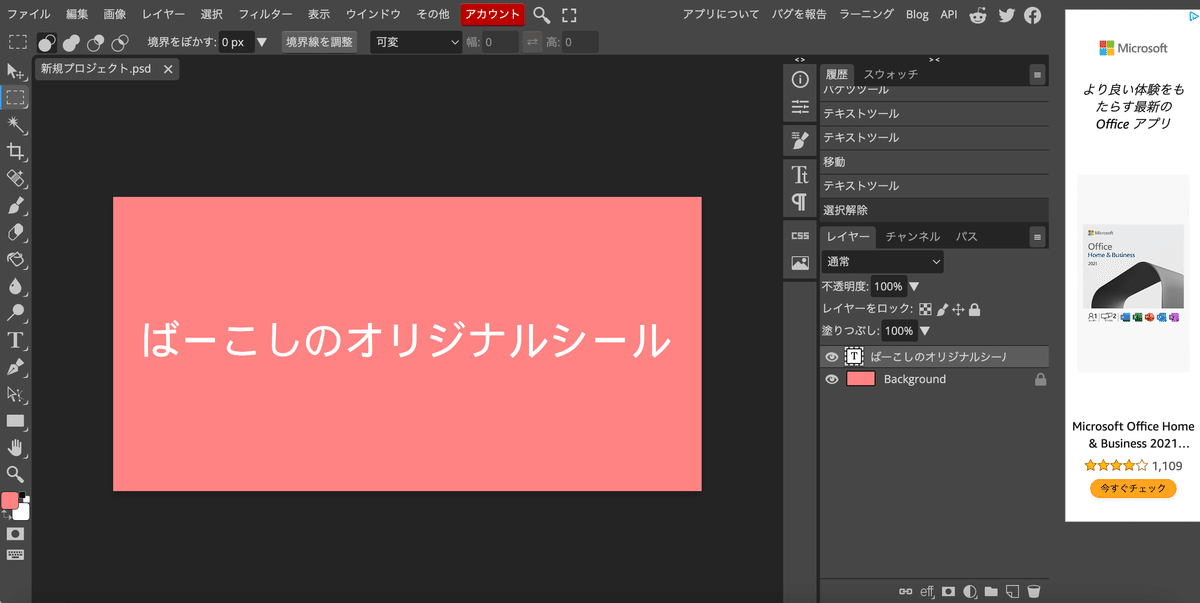Open the Info panel icon

(800, 80)
